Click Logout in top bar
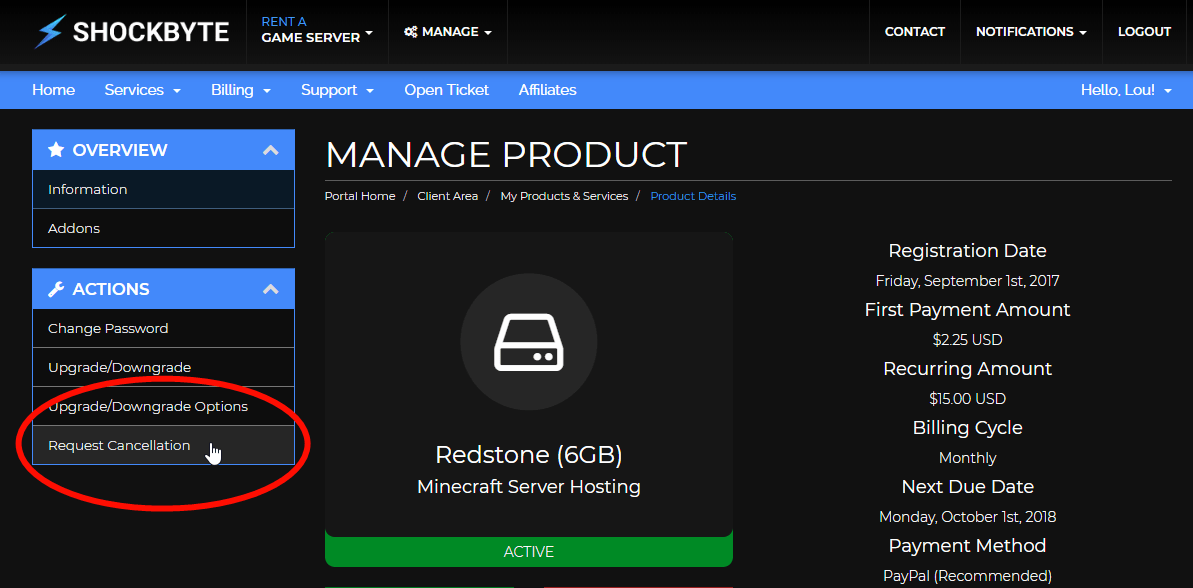Screen dimensions: 1193x588 [1144, 32]
